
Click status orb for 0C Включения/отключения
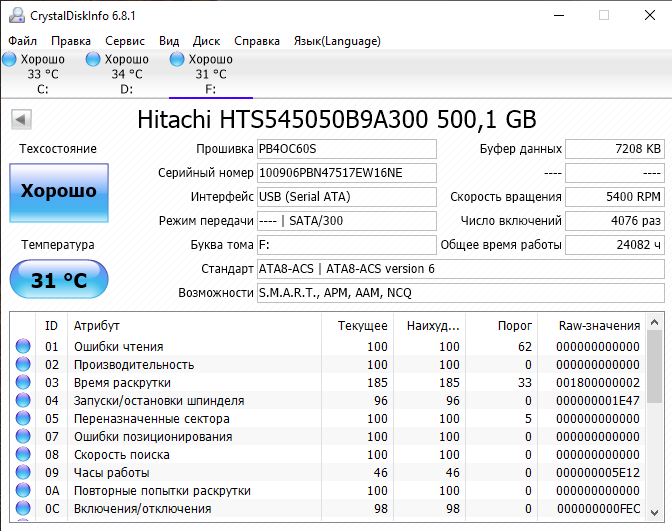click(x=23, y=508)
